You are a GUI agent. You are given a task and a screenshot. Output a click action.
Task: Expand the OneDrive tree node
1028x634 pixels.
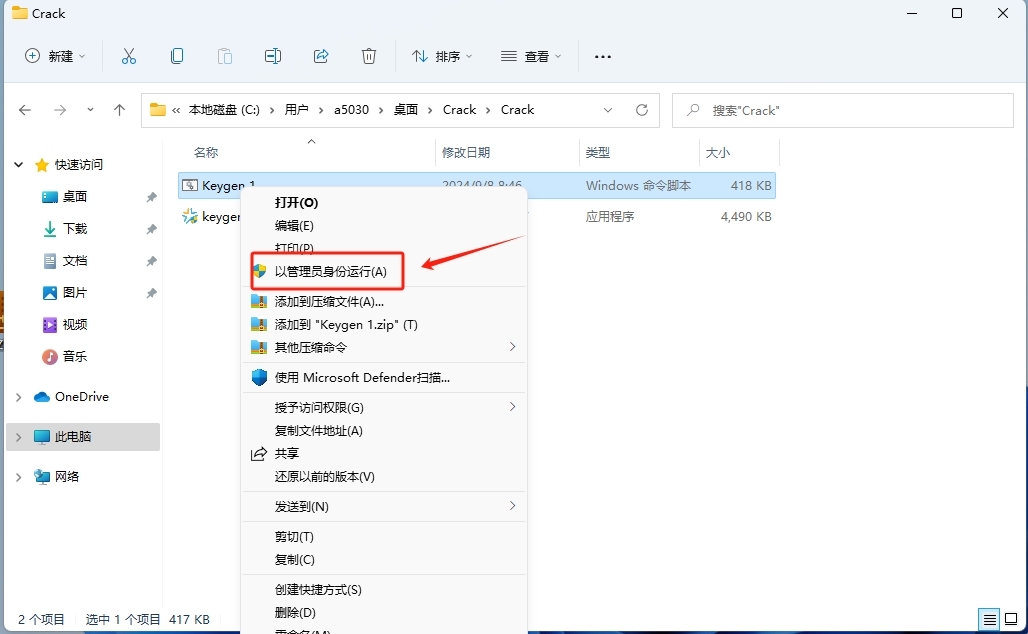click(18, 397)
